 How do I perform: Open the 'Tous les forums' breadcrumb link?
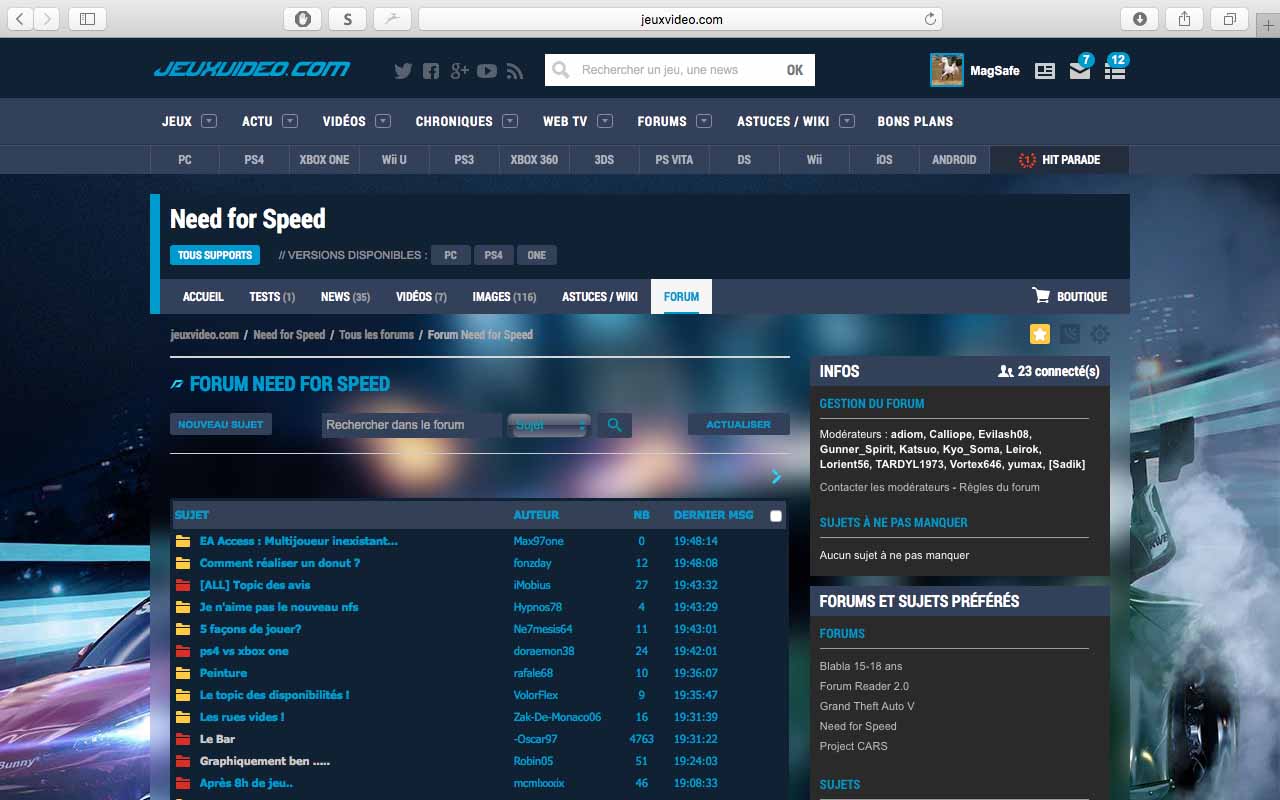coord(376,335)
